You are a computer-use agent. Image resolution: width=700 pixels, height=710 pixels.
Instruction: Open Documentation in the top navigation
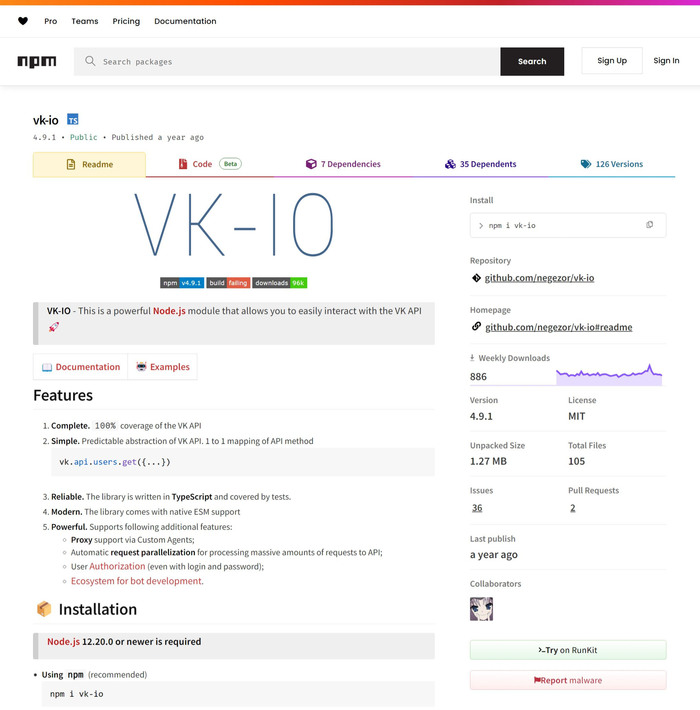185,21
